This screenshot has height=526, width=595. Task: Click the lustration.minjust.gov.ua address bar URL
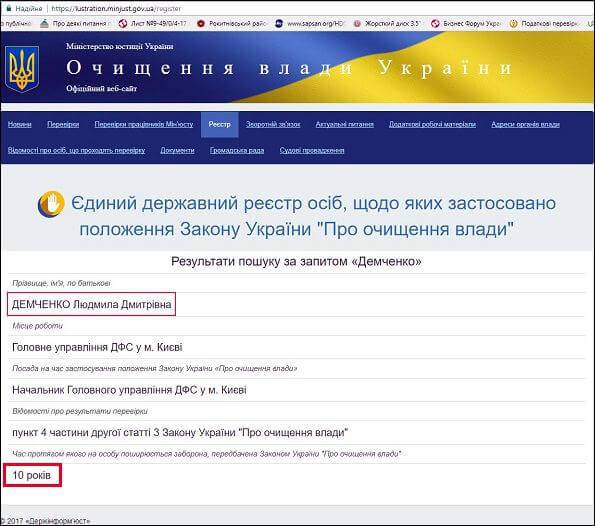[116, 8]
